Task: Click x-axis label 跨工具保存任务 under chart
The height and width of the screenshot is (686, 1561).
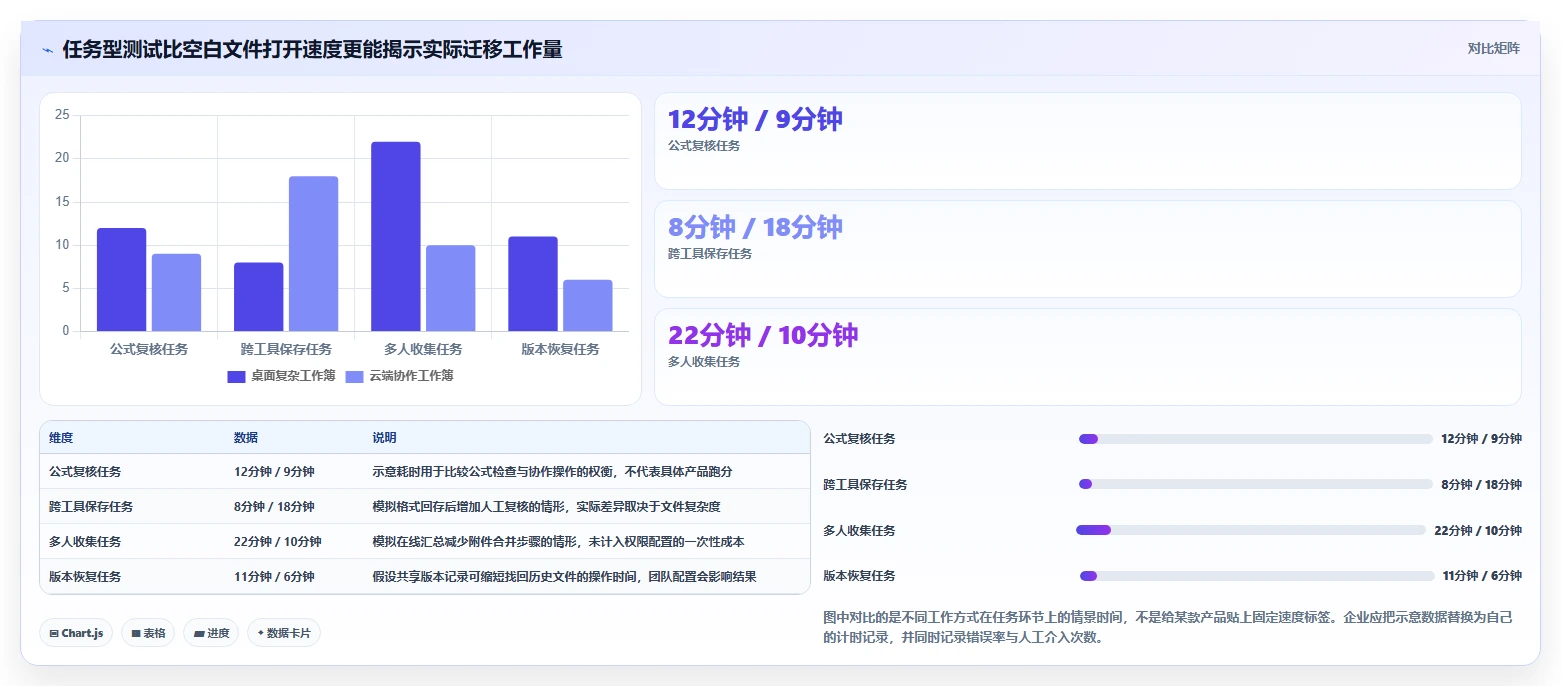Action: [x=286, y=350]
